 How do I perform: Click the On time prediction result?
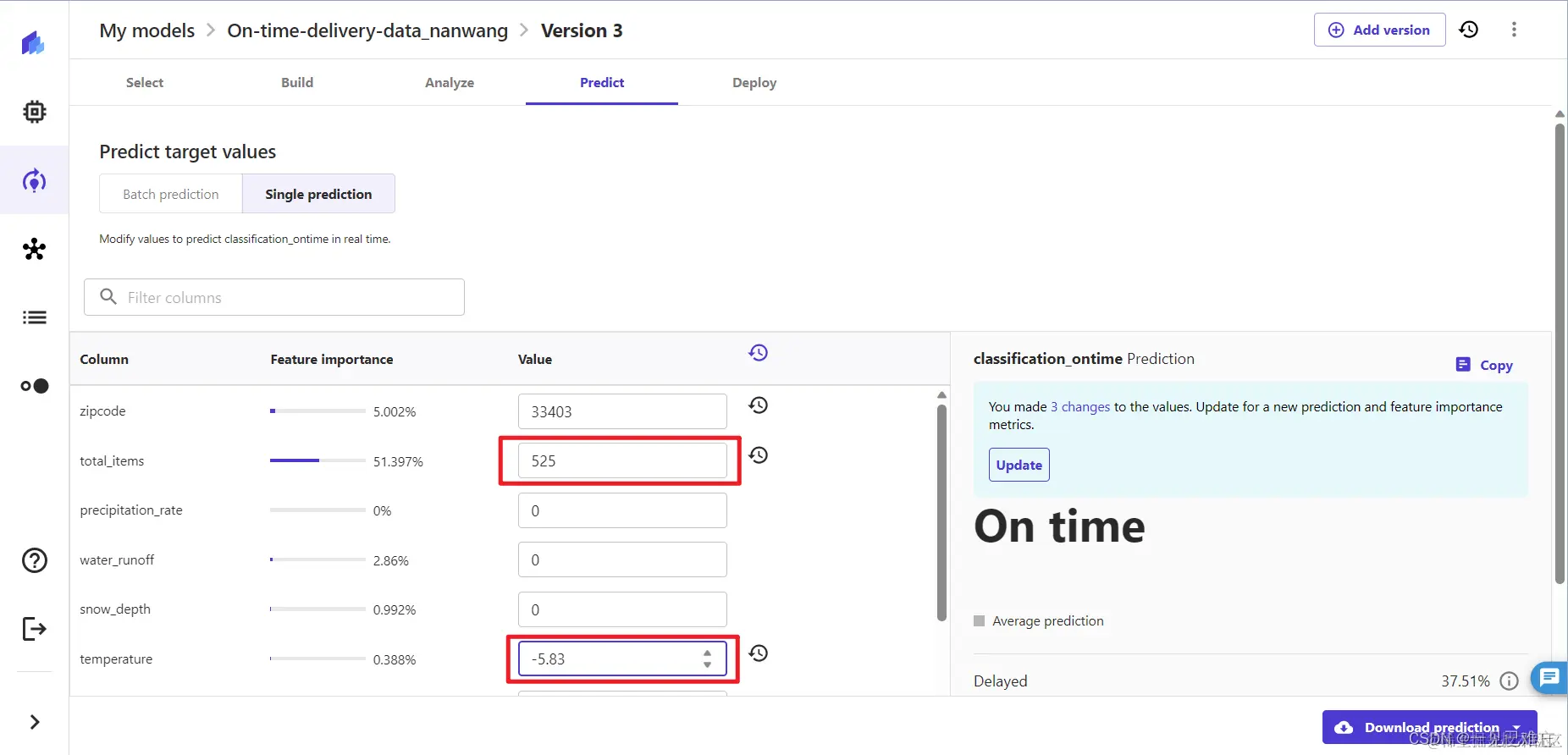tap(1059, 526)
